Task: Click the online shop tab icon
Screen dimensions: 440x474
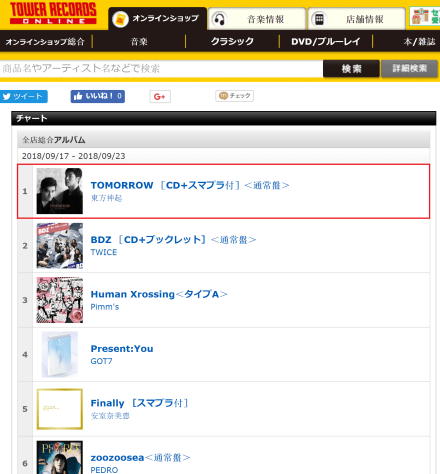Action: pyautogui.click(x=120, y=19)
